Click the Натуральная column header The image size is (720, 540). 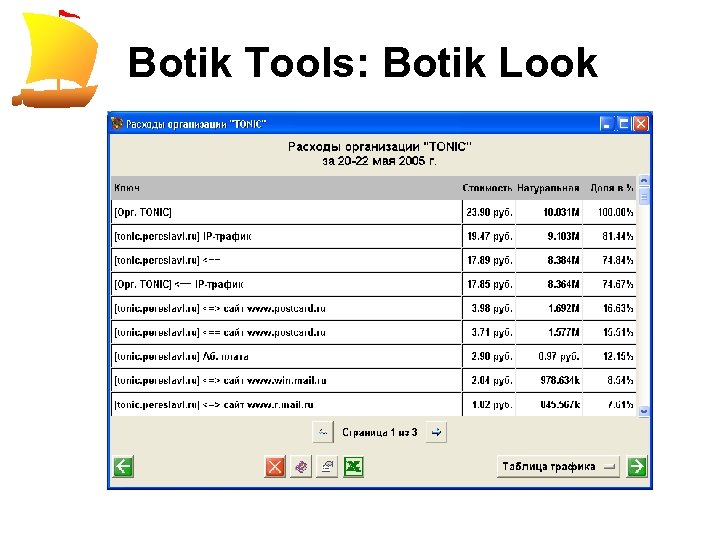coord(548,188)
